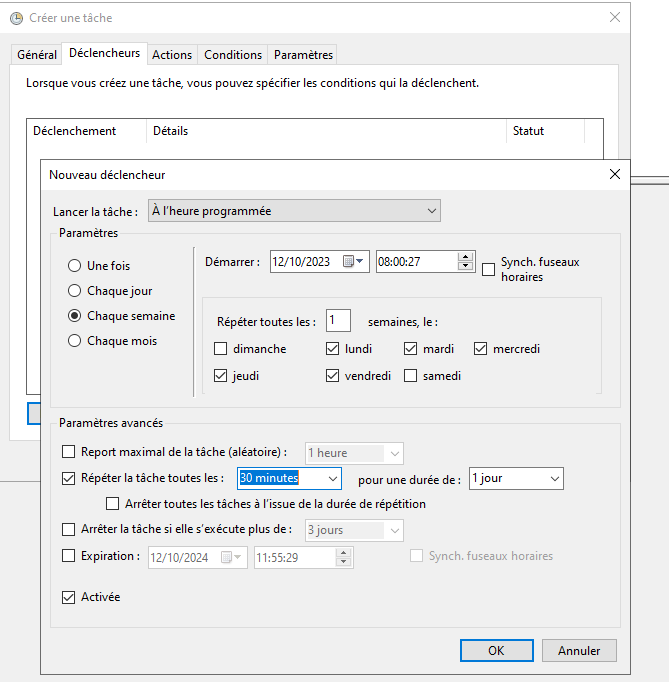Uncheck the mardi checkbox
This screenshot has height=682, width=669.
pyautogui.click(x=411, y=349)
